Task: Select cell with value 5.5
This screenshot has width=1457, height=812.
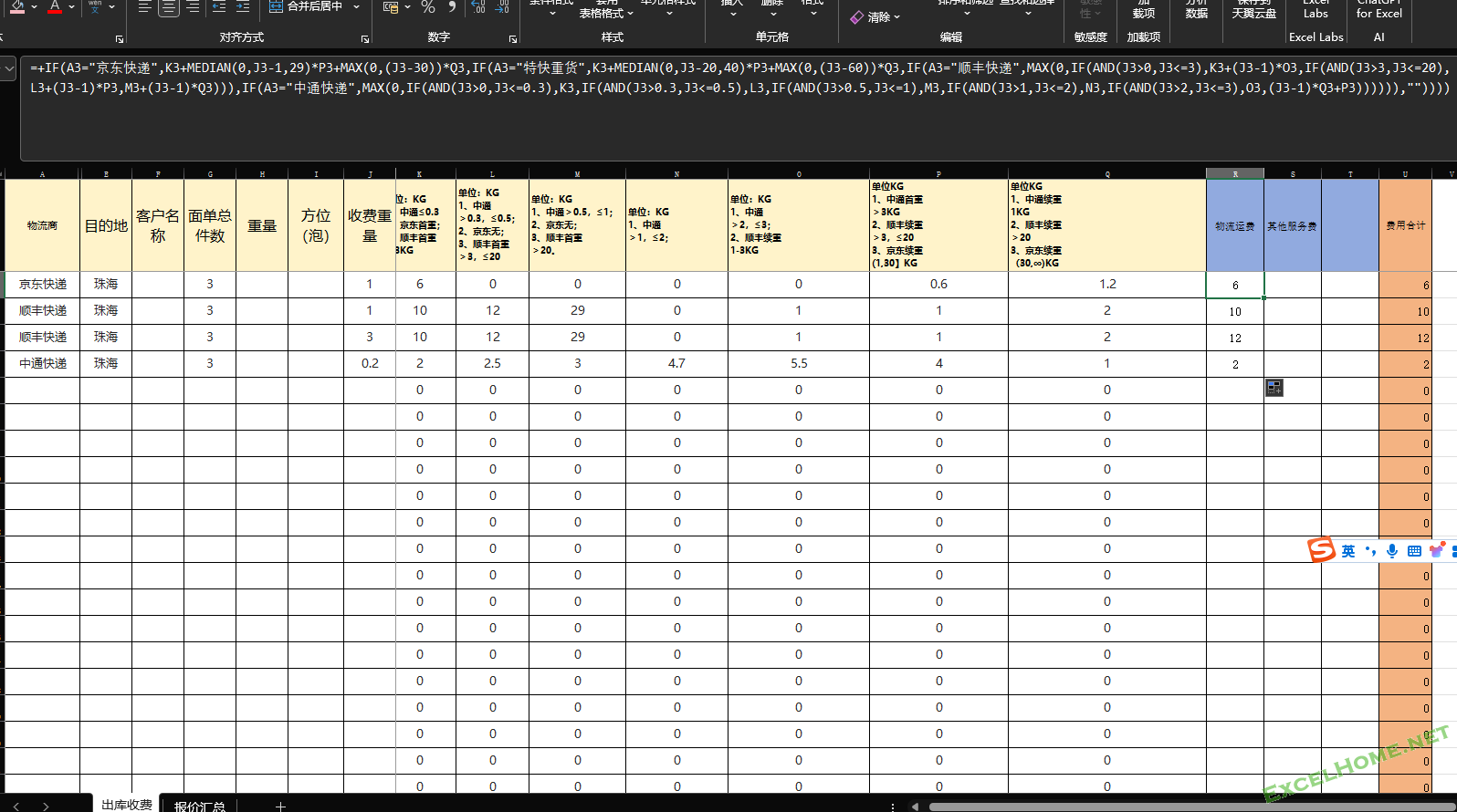Action: point(799,363)
